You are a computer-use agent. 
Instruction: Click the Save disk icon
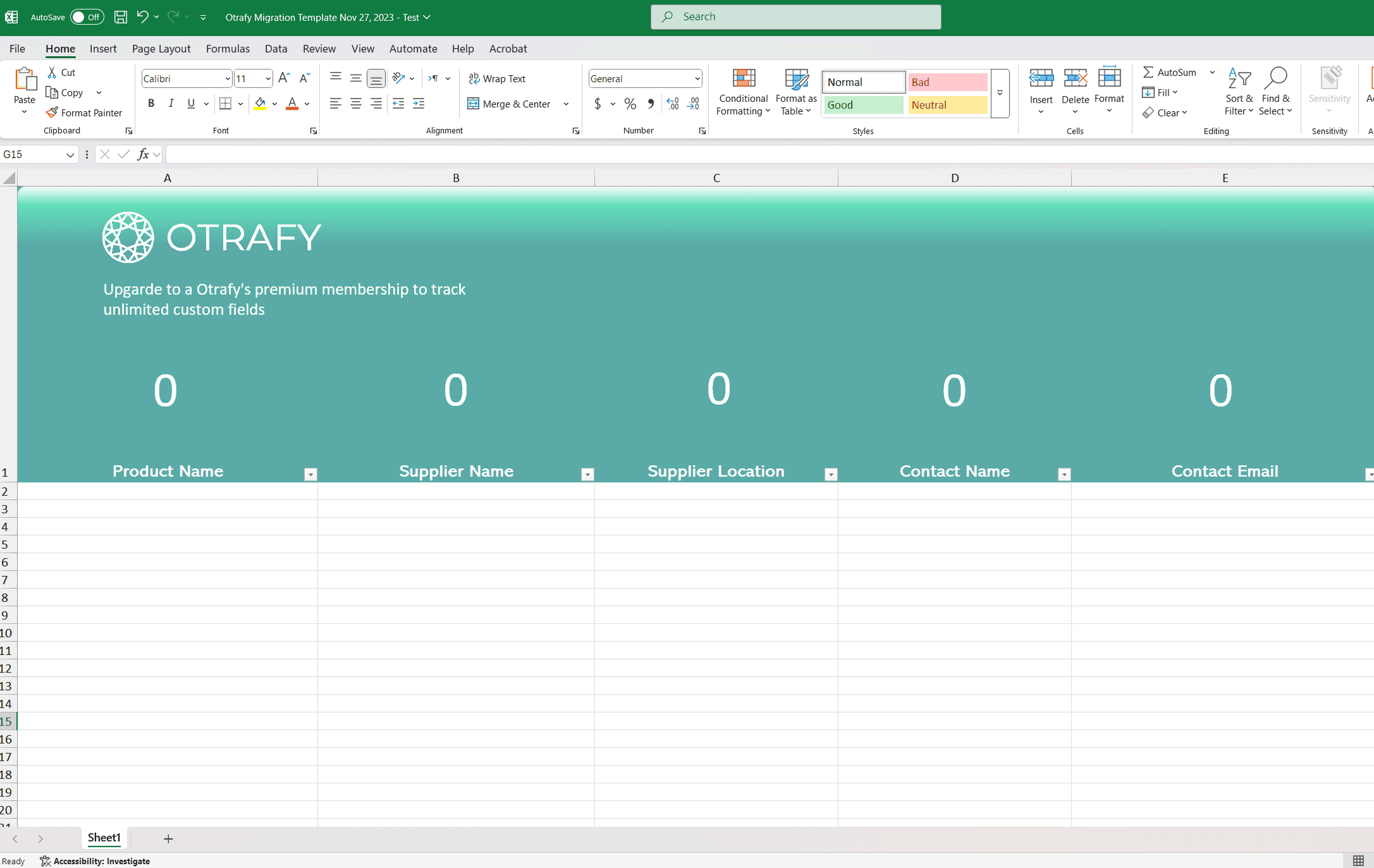(120, 17)
